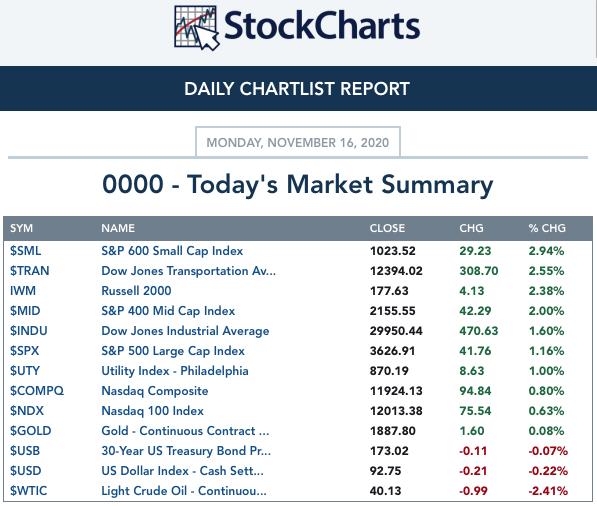Open S&P 600 Small Cap Index chart
The height and width of the screenshot is (506, 597).
tap(172, 251)
